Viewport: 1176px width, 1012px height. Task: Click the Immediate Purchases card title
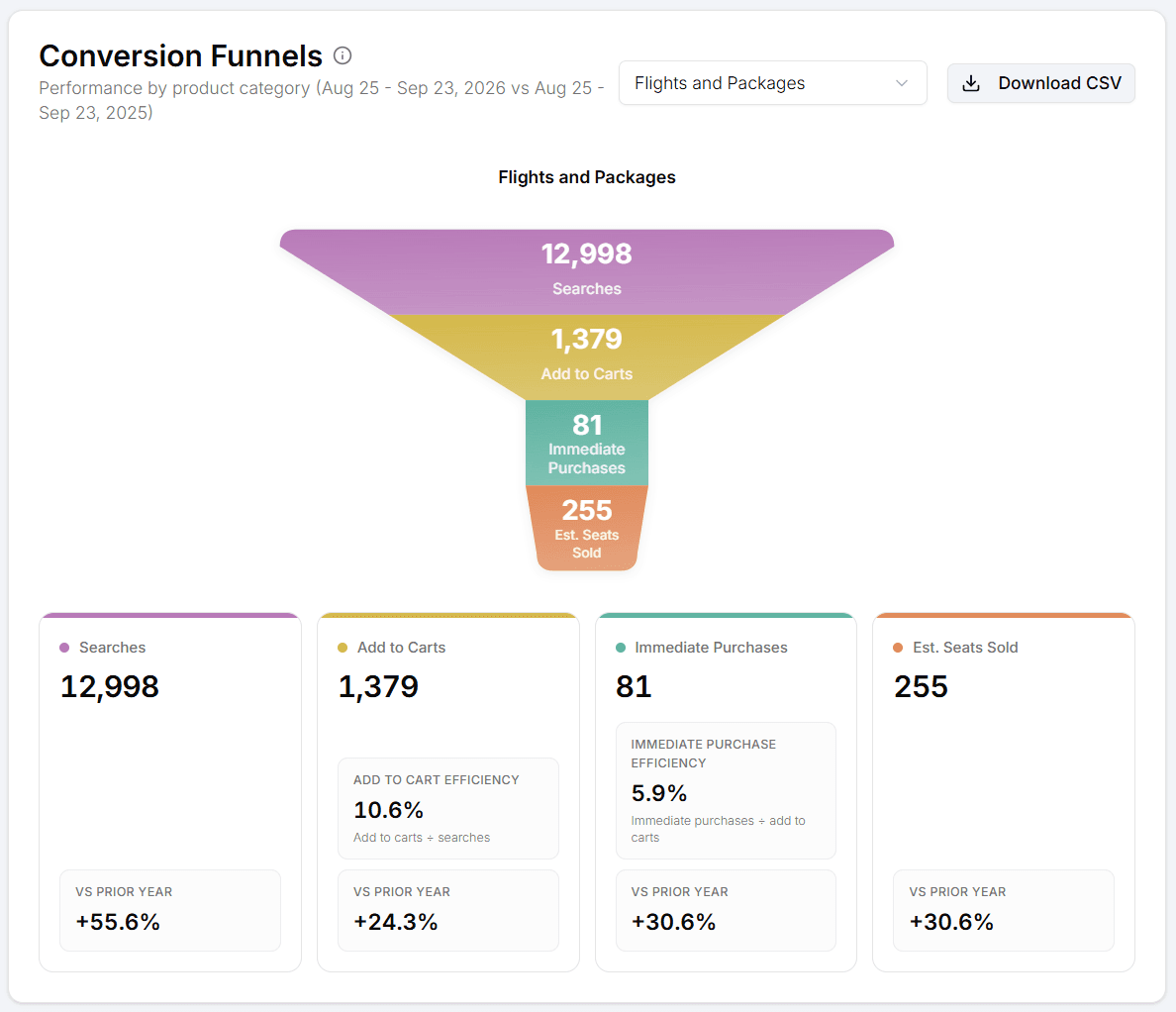click(711, 648)
